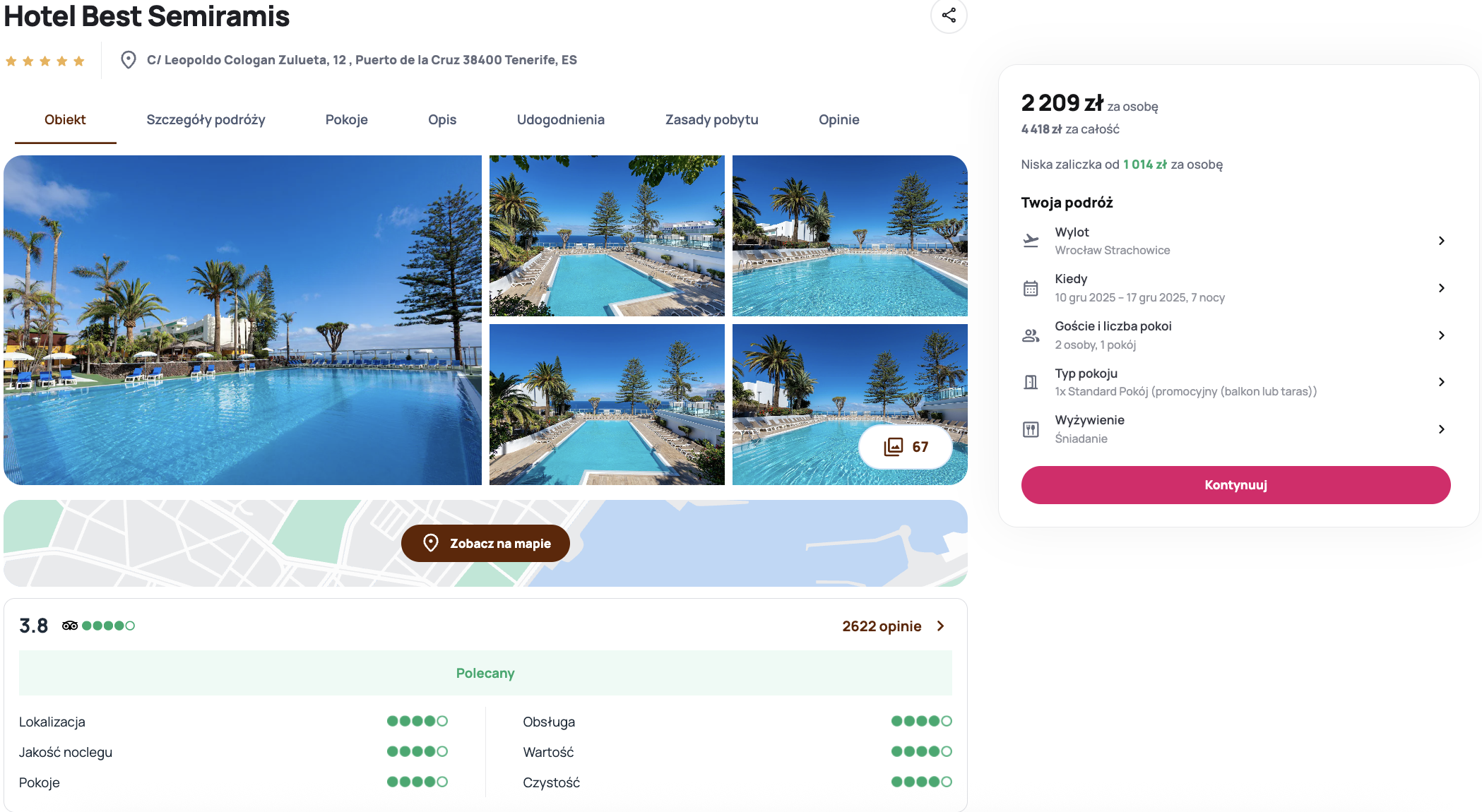Click the Jakość noclegu rating dots
Viewport: 1482px width, 812px height.
tap(417, 751)
